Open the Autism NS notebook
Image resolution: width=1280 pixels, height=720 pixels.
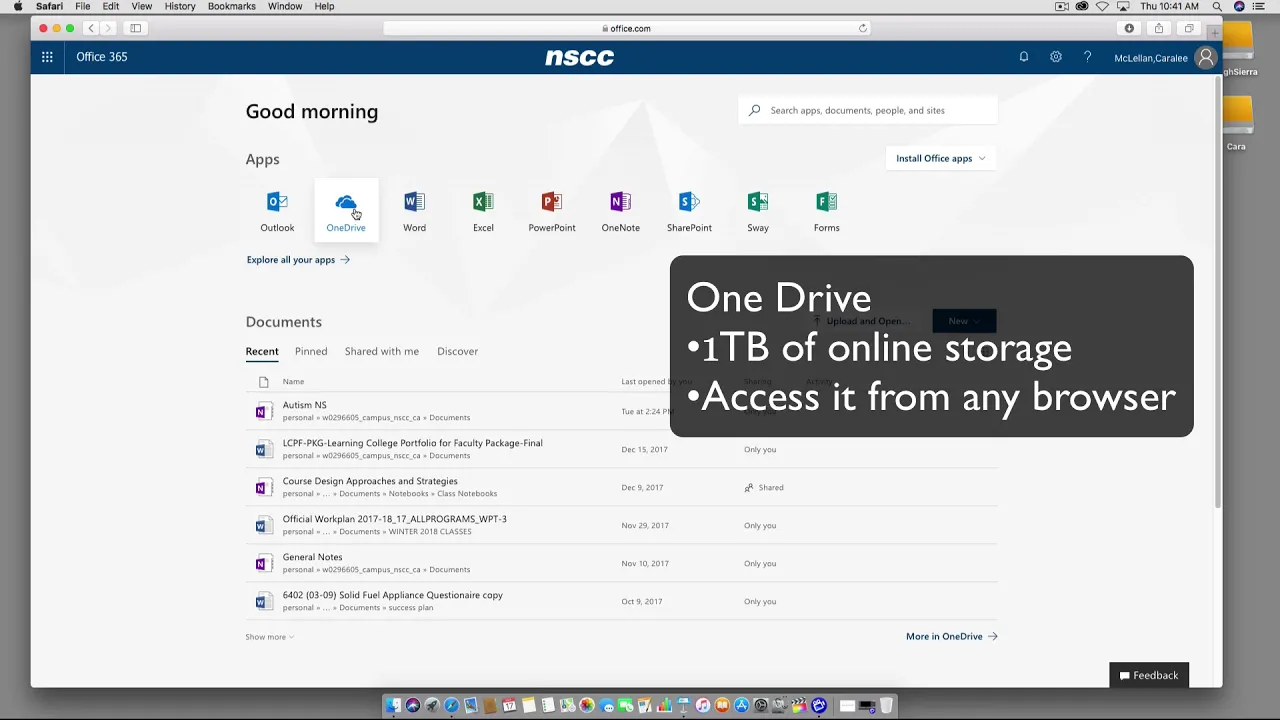coord(304,405)
